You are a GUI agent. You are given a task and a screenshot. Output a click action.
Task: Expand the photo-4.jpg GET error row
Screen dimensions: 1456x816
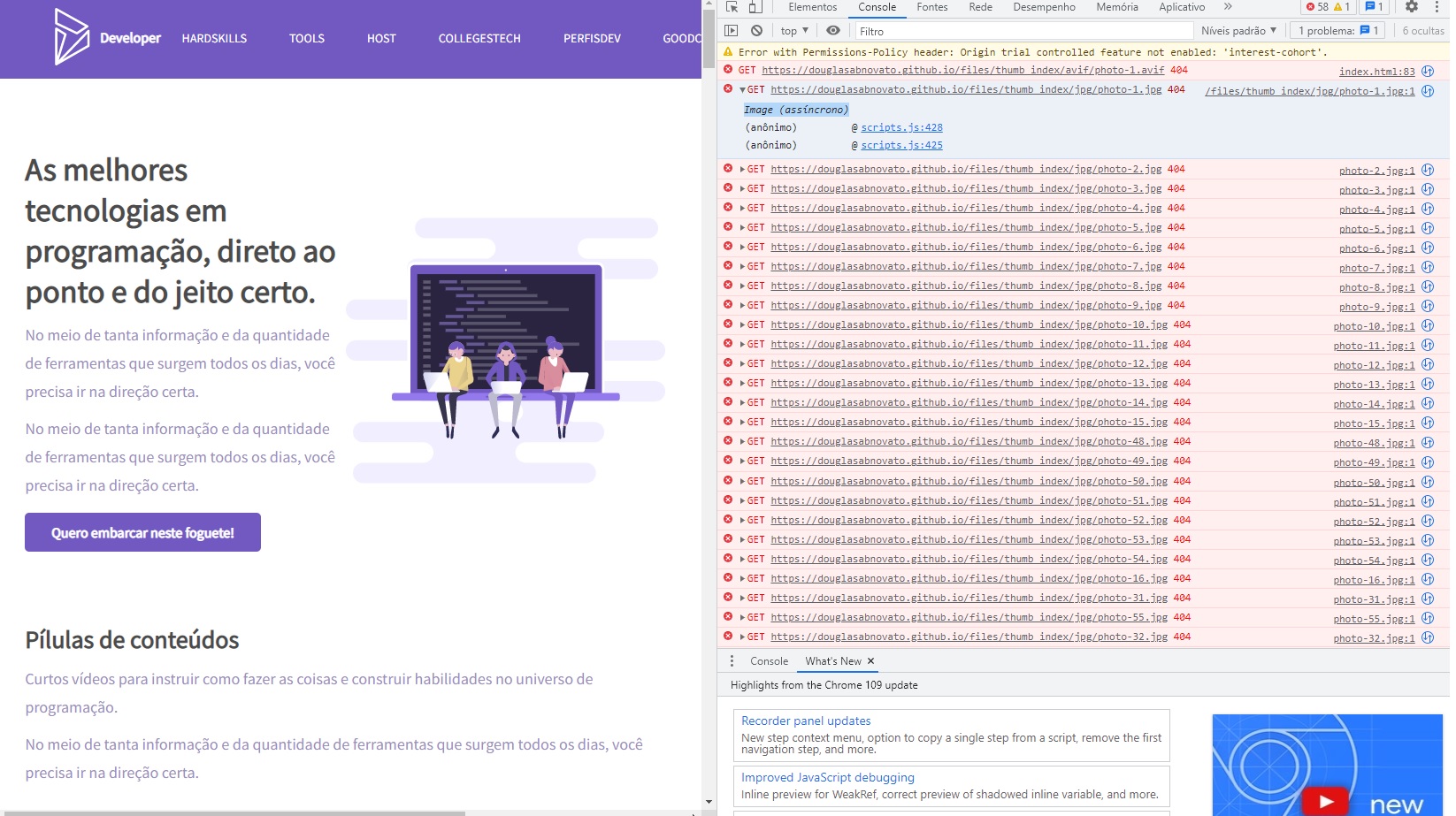pyautogui.click(x=742, y=208)
